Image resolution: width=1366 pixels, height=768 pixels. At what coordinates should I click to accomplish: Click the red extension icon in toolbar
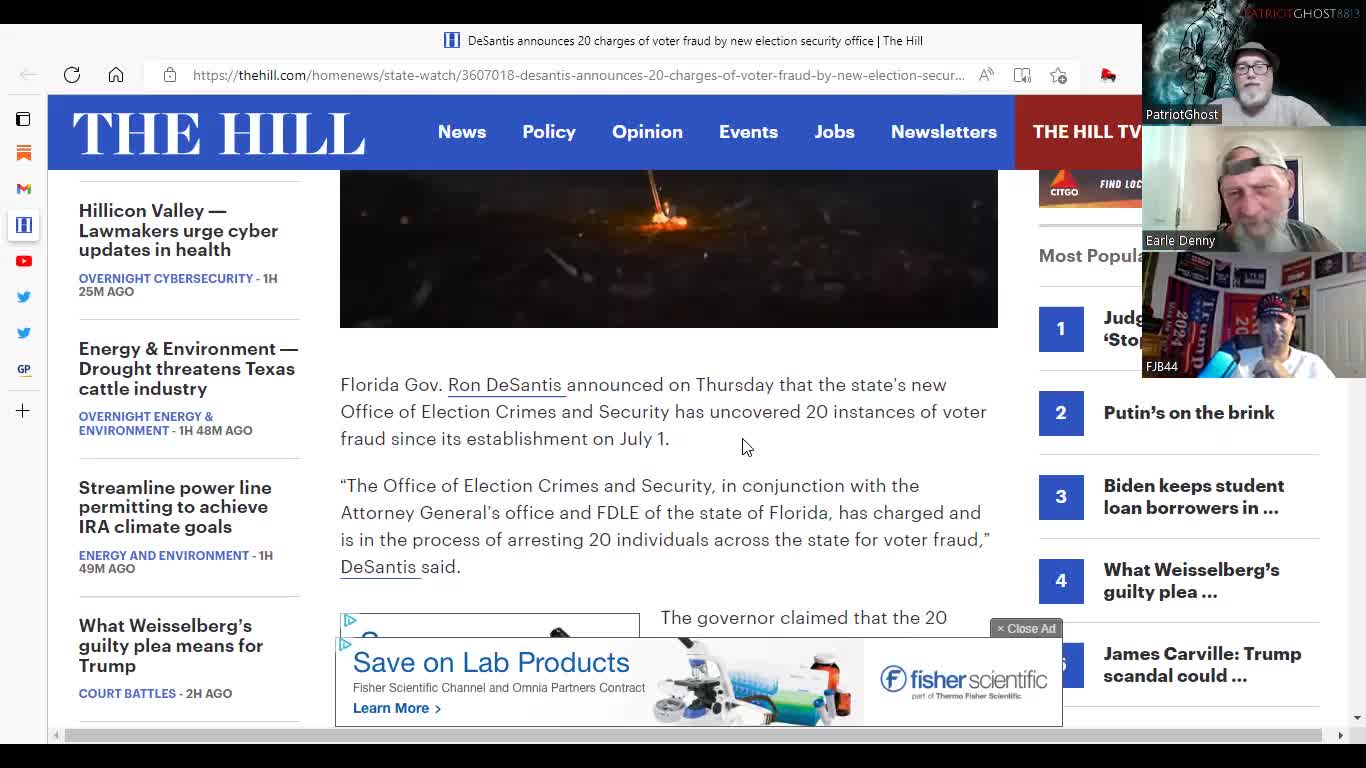click(x=1108, y=75)
